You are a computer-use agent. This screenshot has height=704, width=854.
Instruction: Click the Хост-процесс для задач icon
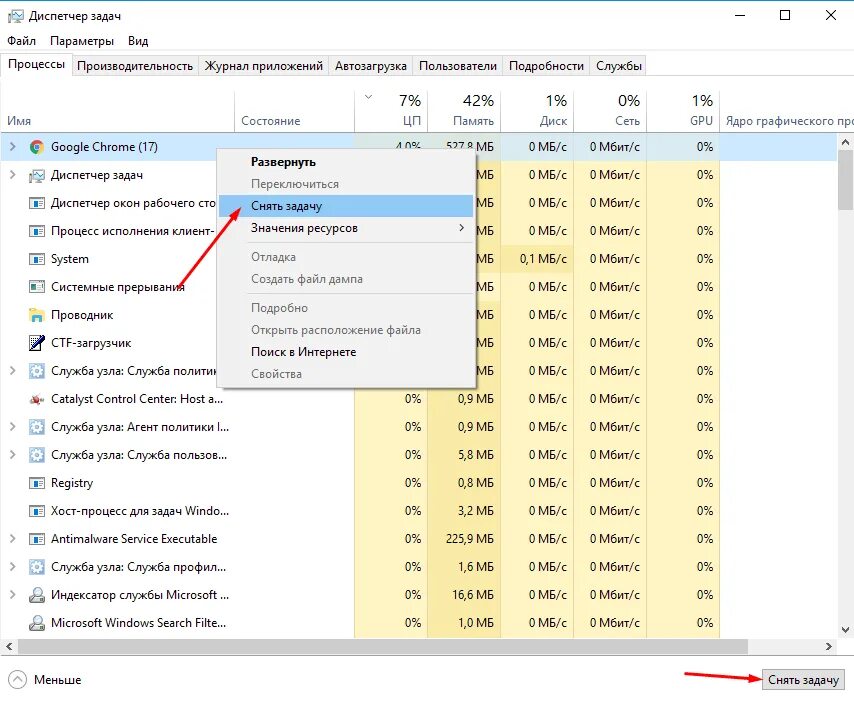click(x=36, y=511)
